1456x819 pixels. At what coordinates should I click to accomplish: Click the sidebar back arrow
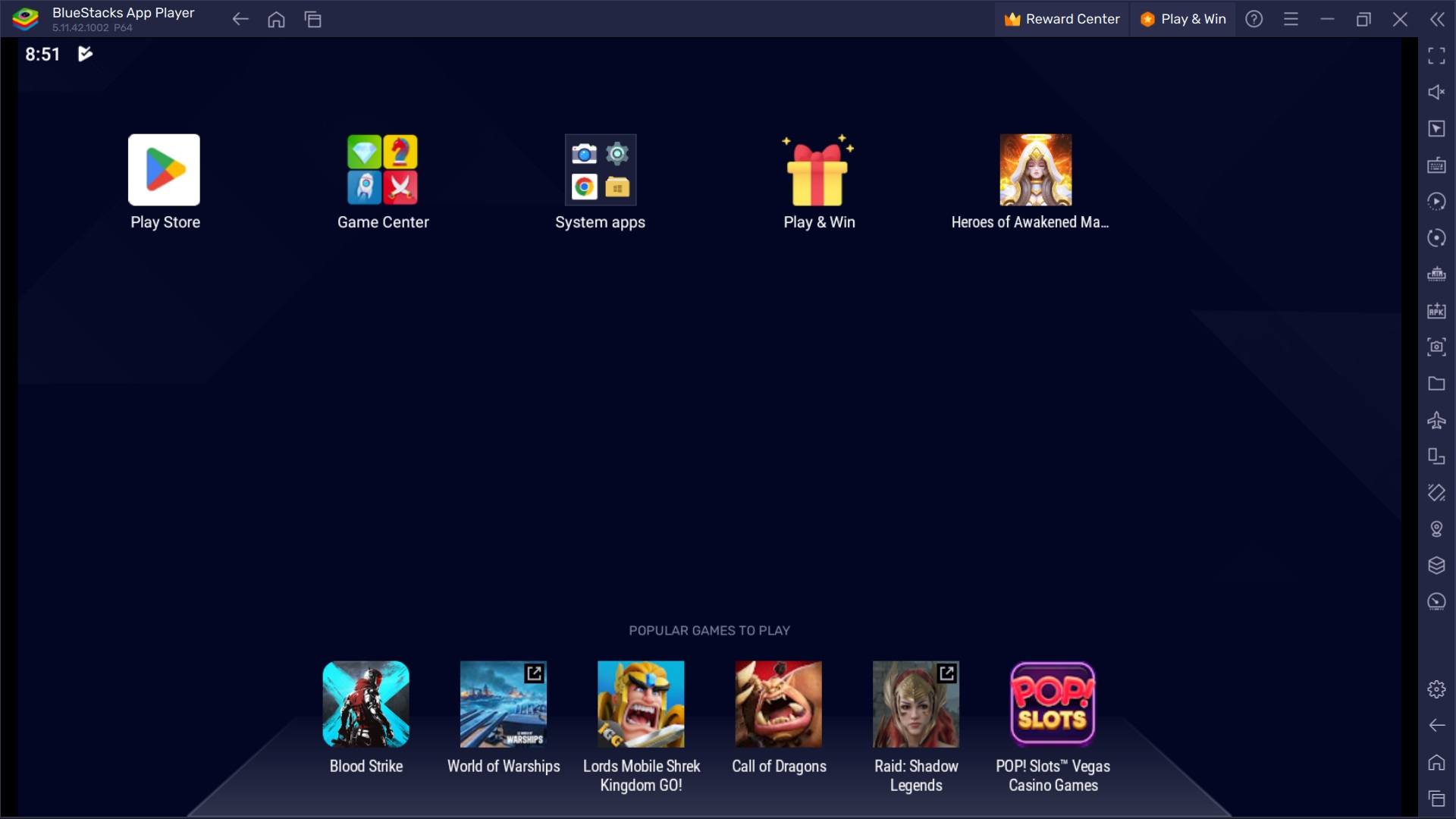(1436, 725)
